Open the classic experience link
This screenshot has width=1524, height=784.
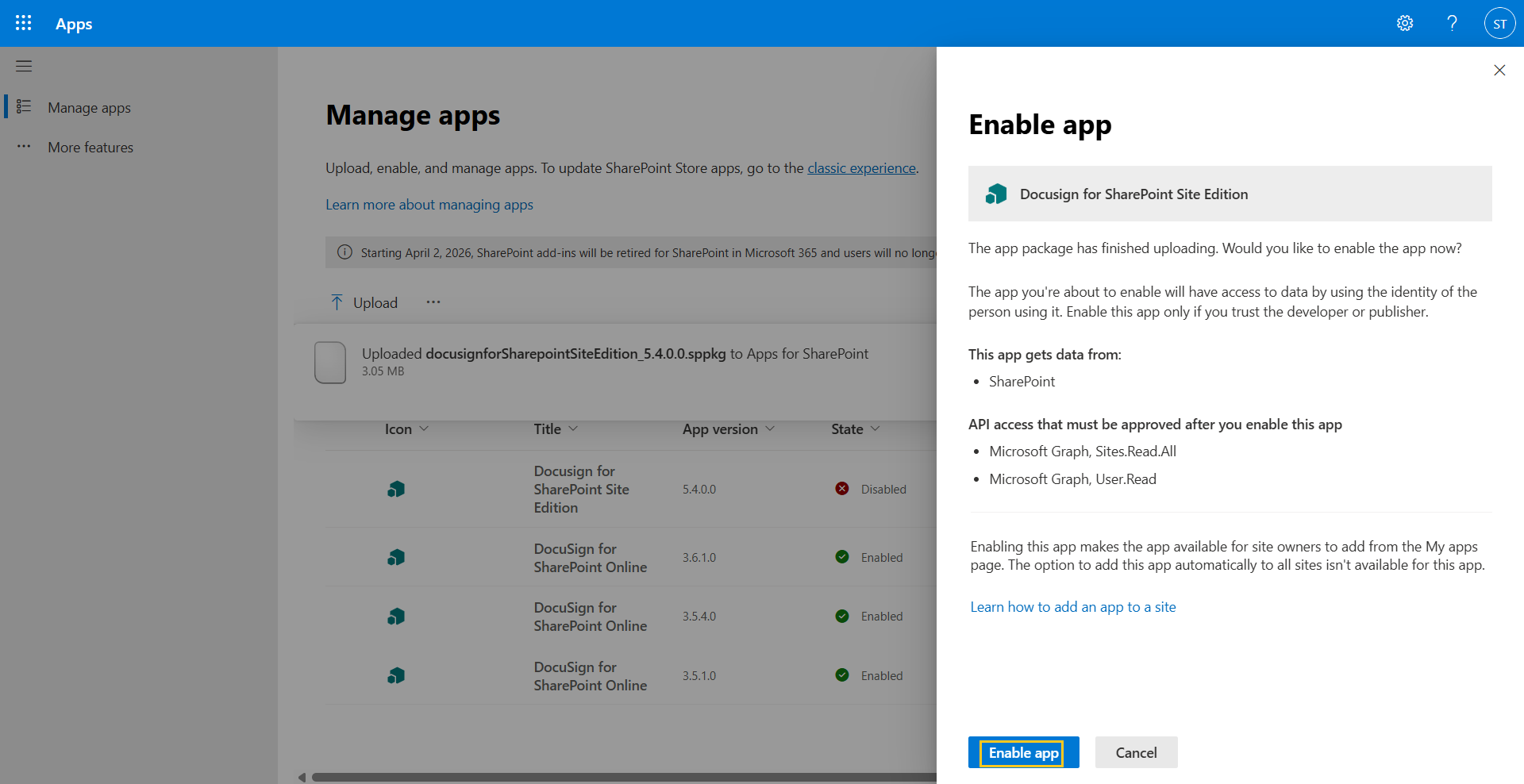[x=861, y=168]
